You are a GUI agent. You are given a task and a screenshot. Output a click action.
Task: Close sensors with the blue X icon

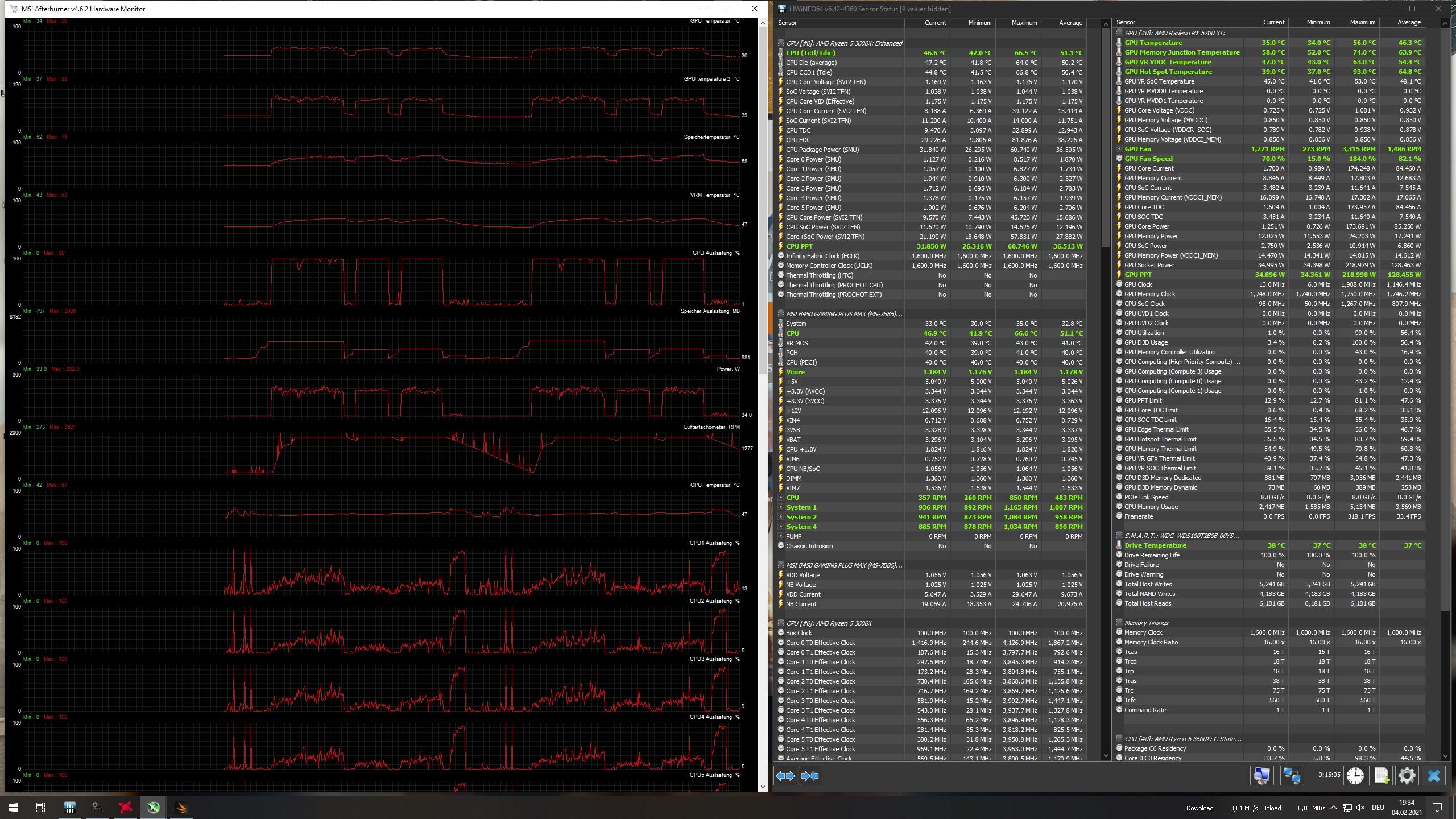click(1434, 776)
